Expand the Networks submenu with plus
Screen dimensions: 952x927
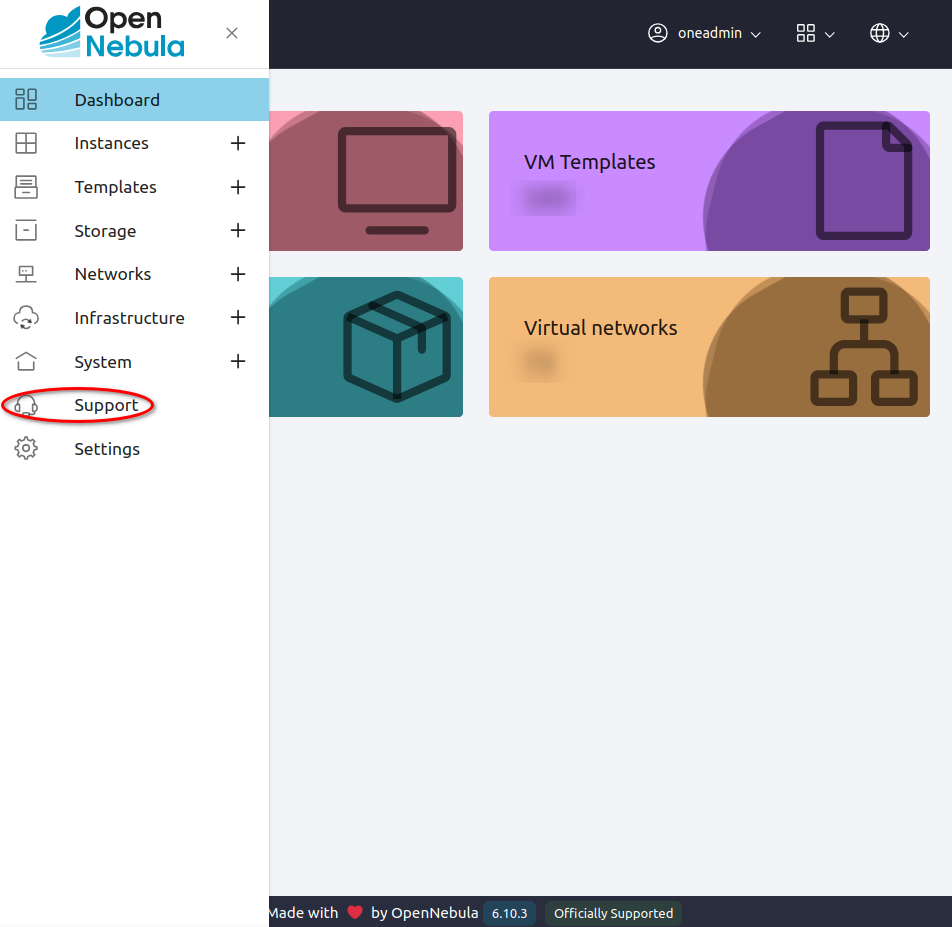tap(238, 274)
